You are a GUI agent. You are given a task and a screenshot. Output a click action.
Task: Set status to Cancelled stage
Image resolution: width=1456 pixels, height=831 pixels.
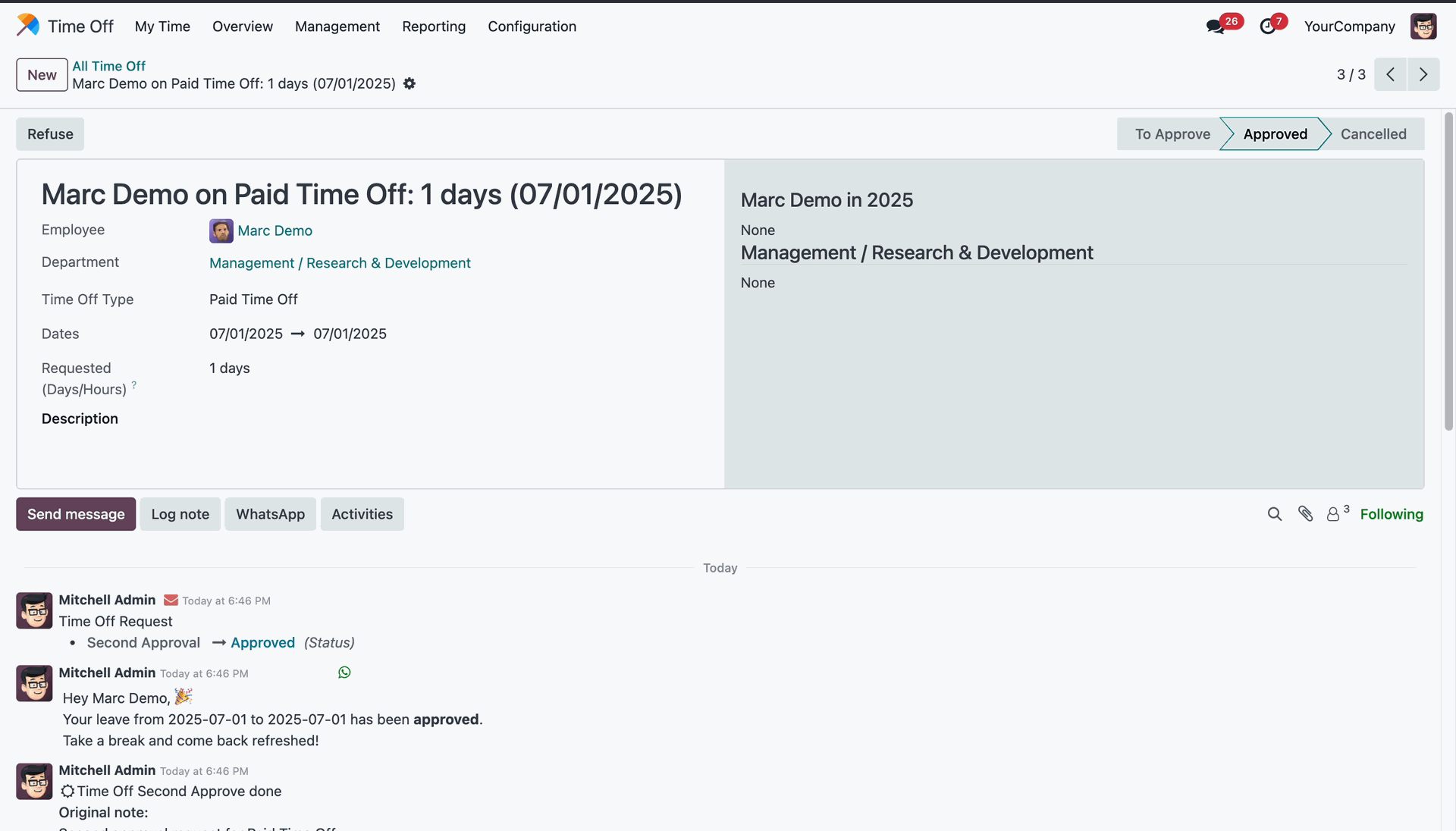1373,134
